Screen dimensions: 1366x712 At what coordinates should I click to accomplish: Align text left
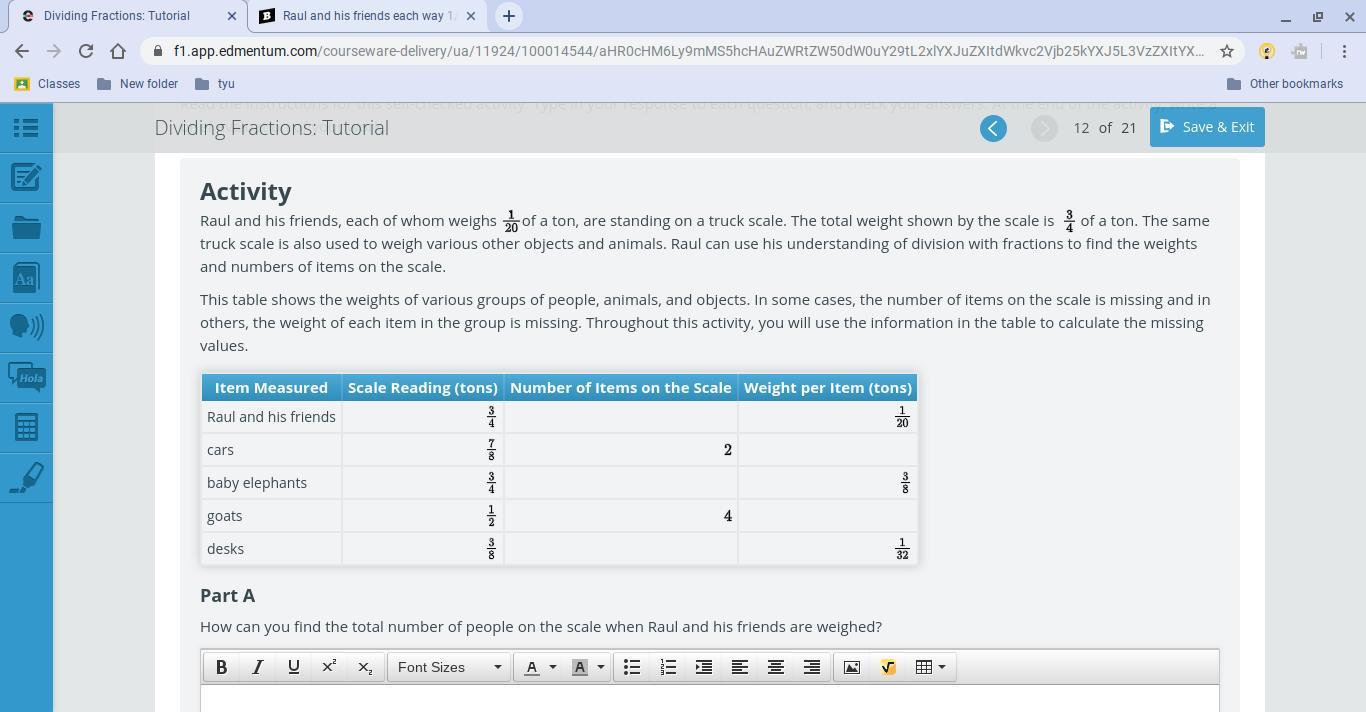(740, 667)
